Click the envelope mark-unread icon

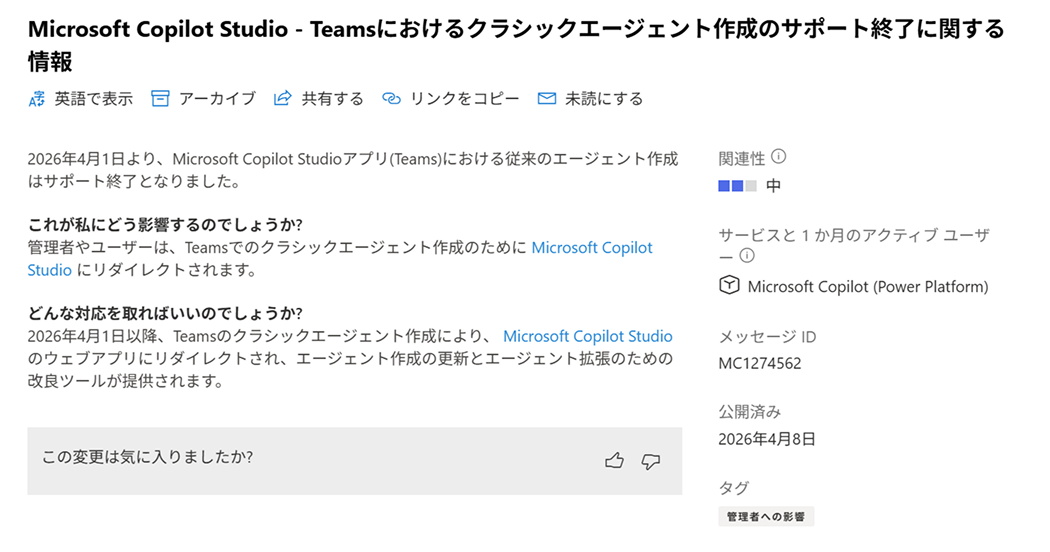point(546,99)
